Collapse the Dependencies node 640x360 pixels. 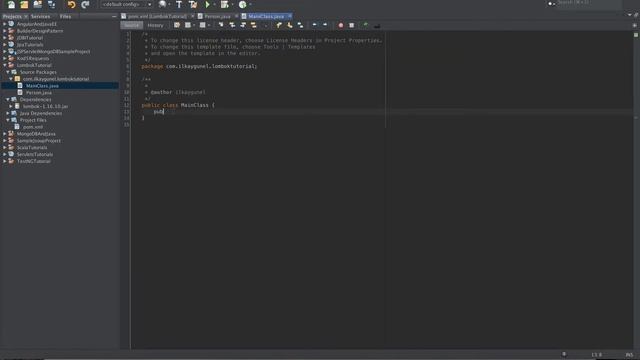(8, 100)
